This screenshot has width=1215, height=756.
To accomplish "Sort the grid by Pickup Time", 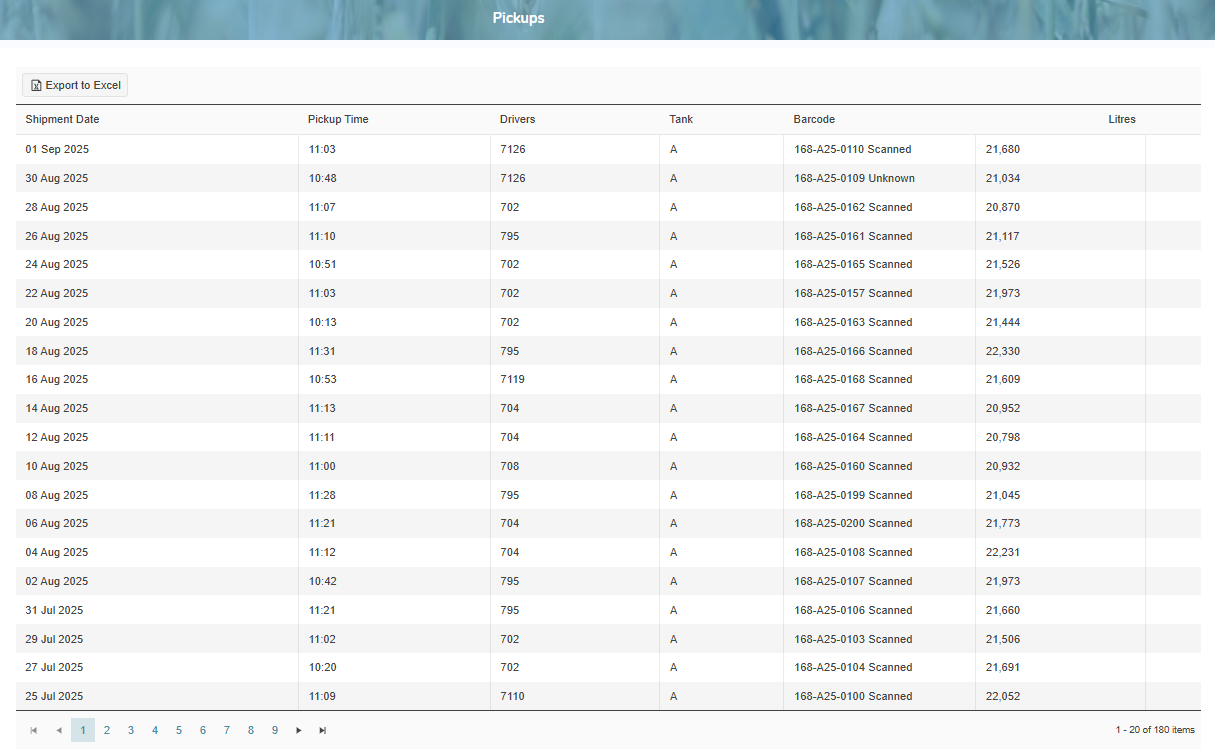I will coord(338,119).
